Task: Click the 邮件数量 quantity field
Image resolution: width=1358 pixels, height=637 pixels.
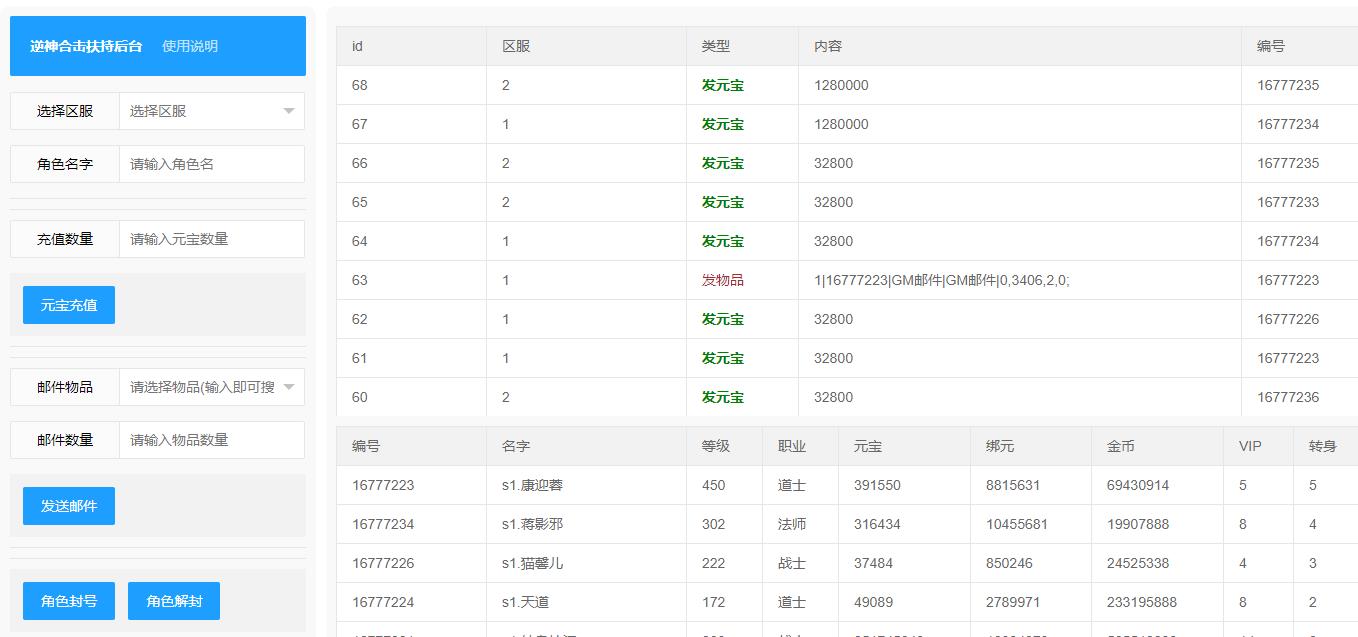Action: (x=211, y=440)
